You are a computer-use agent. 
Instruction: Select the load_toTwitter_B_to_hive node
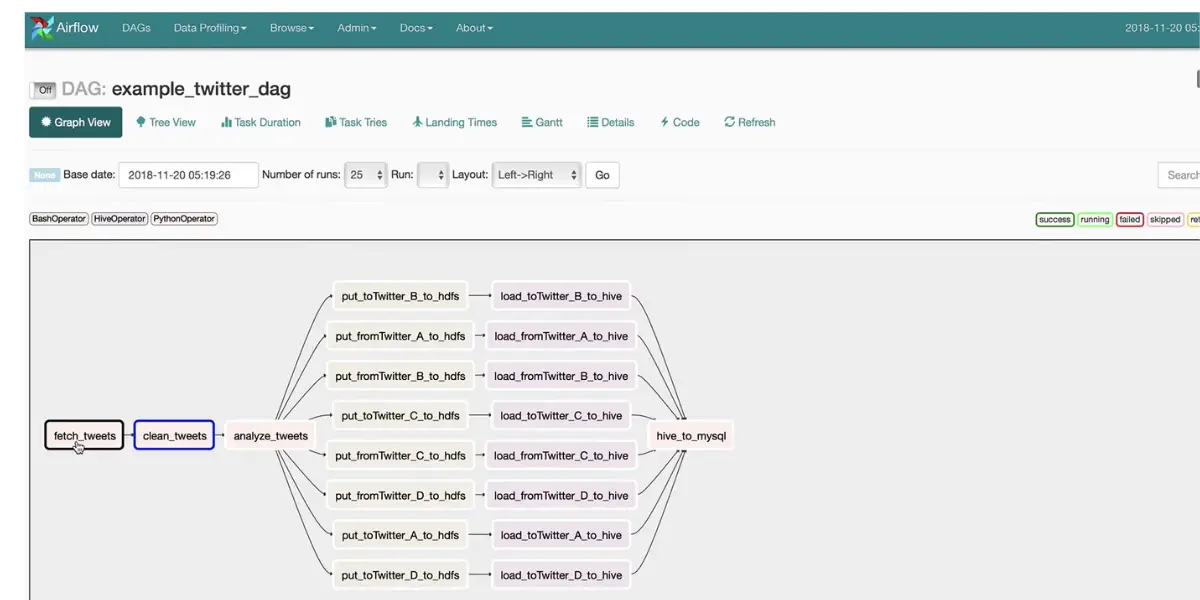pos(561,296)
